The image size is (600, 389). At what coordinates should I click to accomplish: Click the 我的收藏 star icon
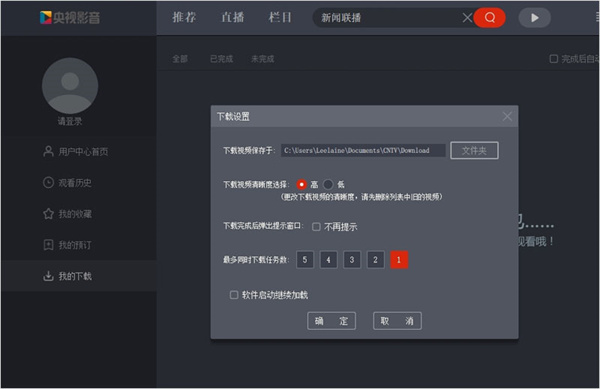tap(48, 213)
